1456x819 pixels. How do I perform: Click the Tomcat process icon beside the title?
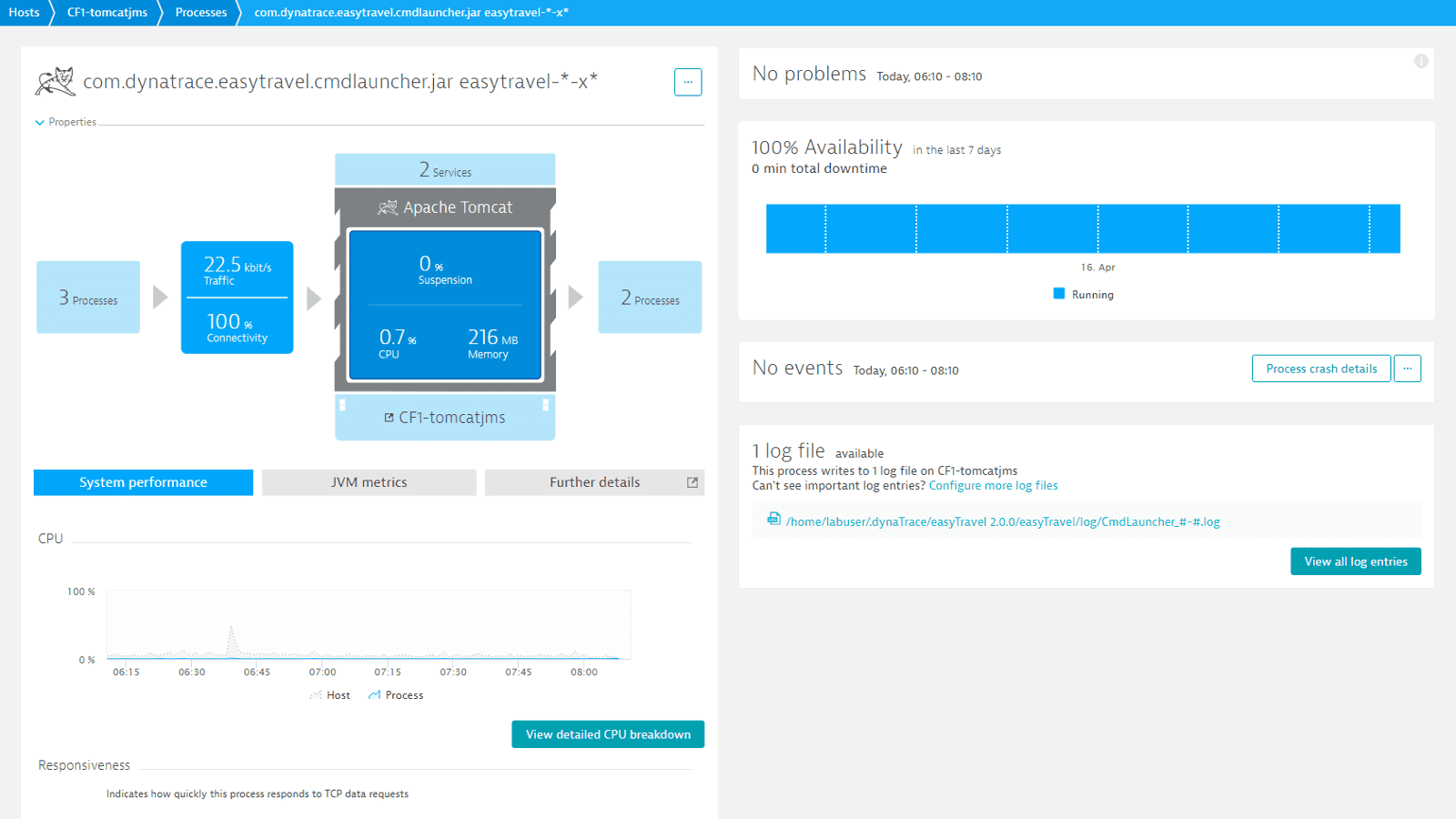56,81
